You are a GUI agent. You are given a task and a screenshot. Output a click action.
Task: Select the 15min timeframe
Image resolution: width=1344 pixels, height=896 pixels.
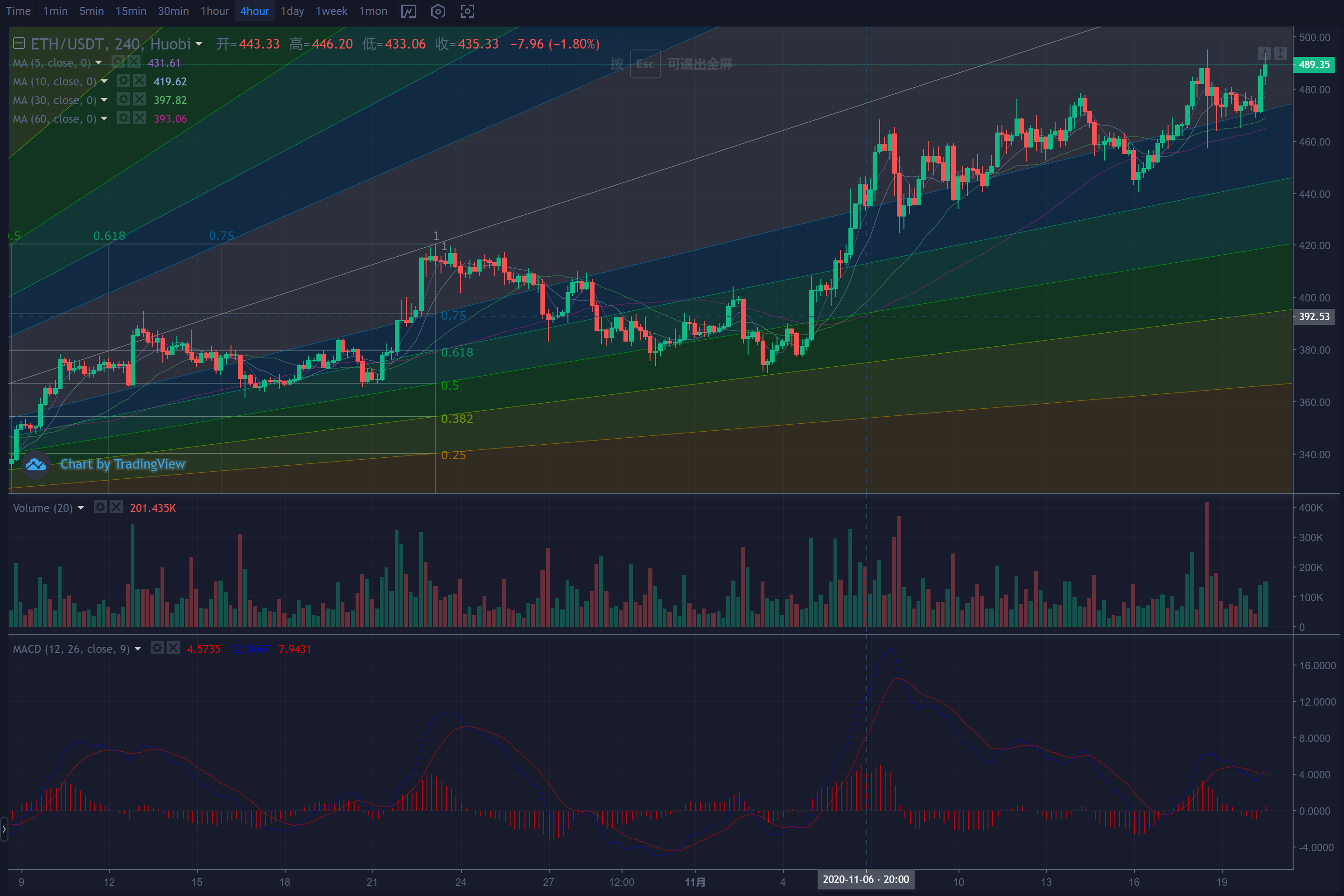[x=131, y=11]
